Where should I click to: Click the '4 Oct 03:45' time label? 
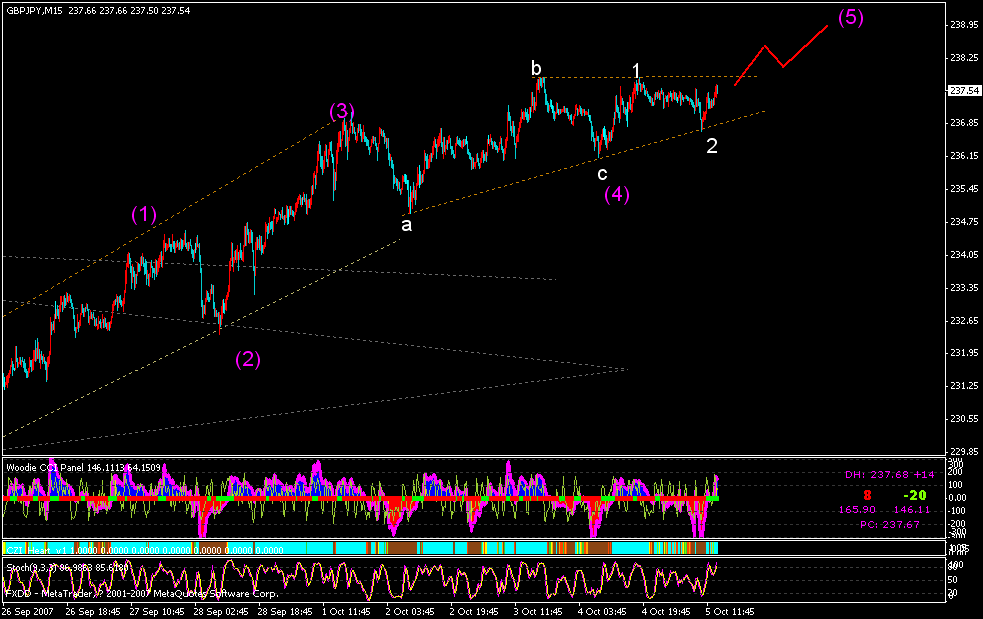602,611
